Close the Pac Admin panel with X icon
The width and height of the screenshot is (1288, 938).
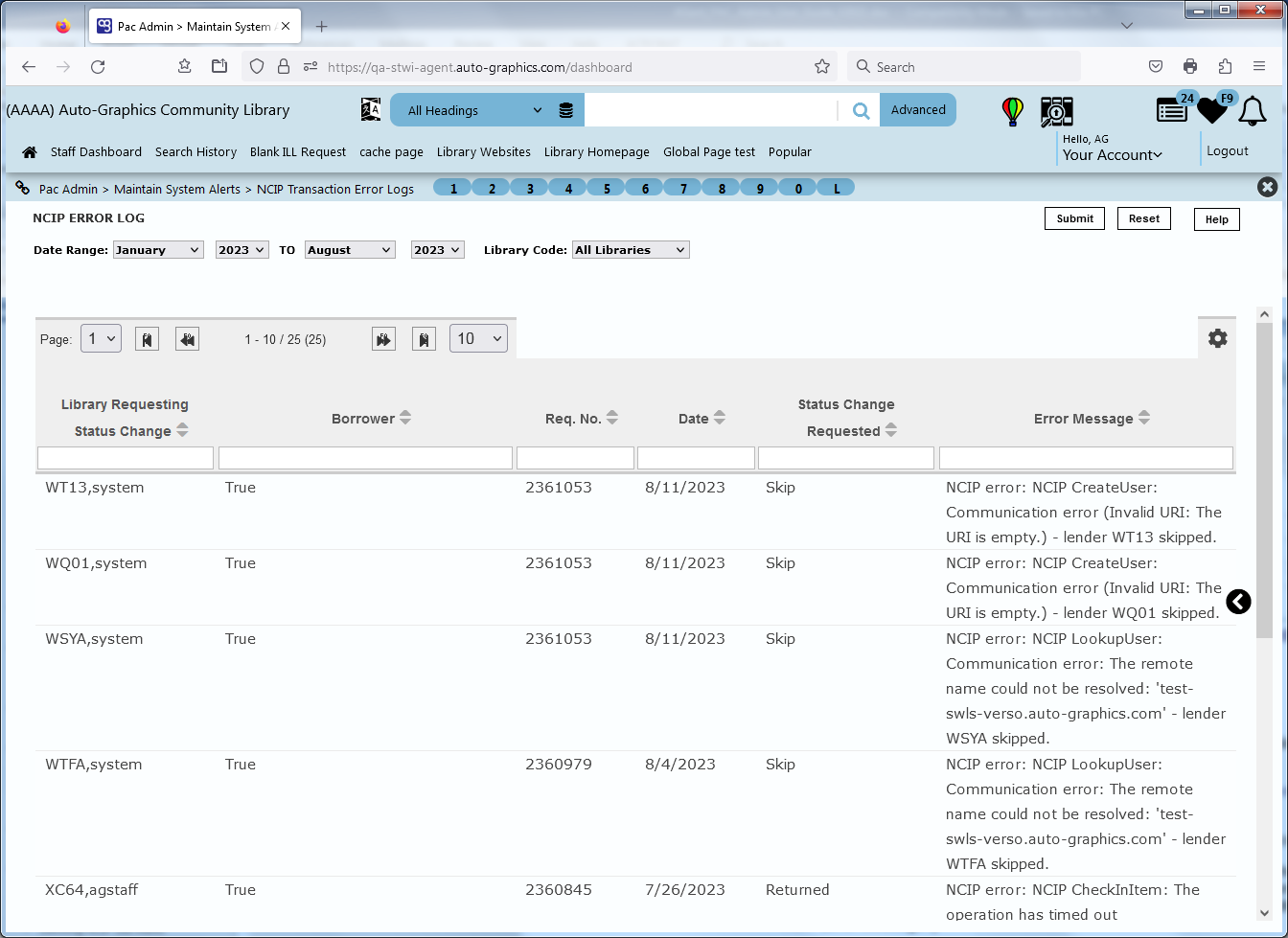click(1267, 188)
